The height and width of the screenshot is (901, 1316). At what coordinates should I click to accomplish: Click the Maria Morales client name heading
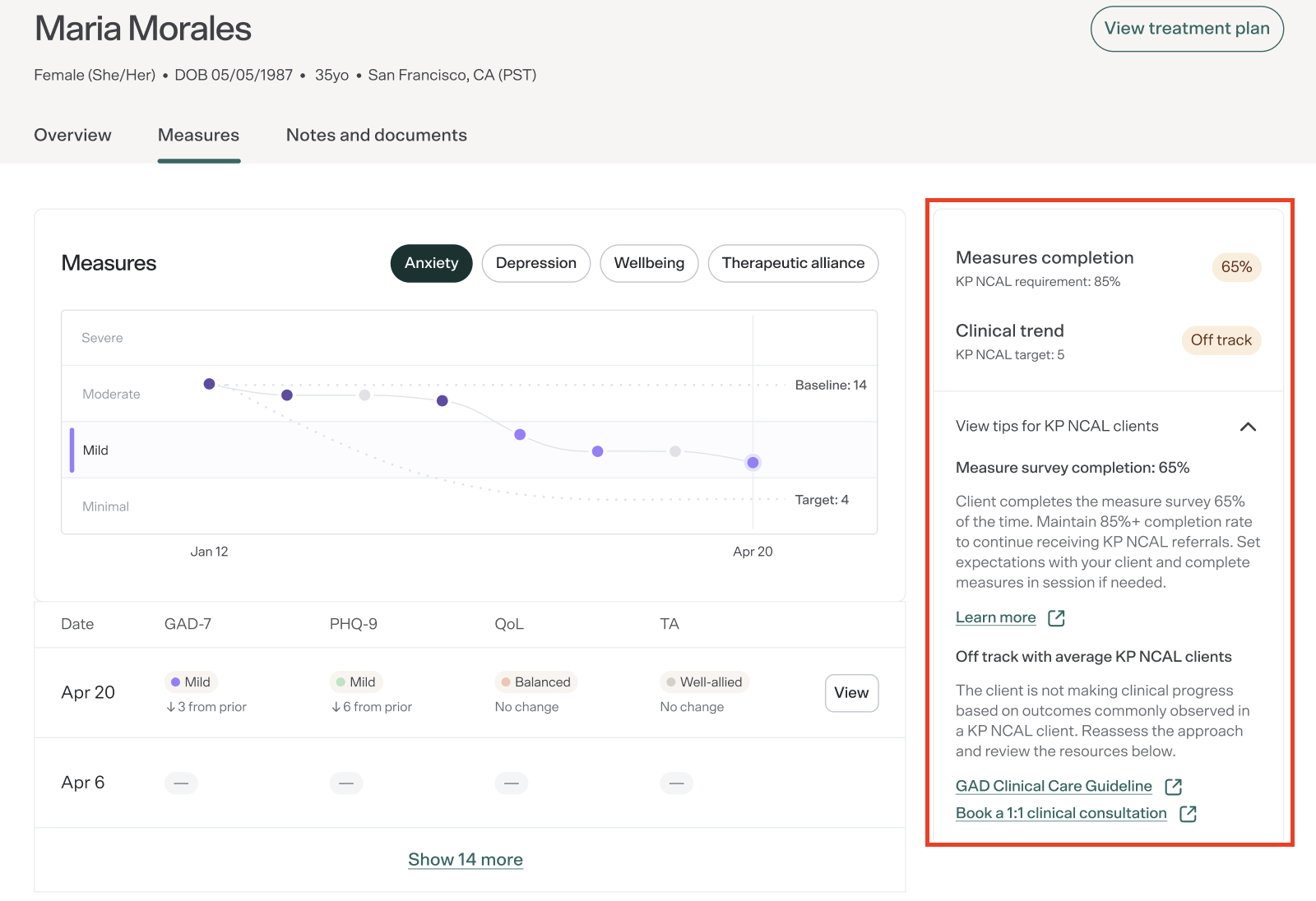click(143, 29)
